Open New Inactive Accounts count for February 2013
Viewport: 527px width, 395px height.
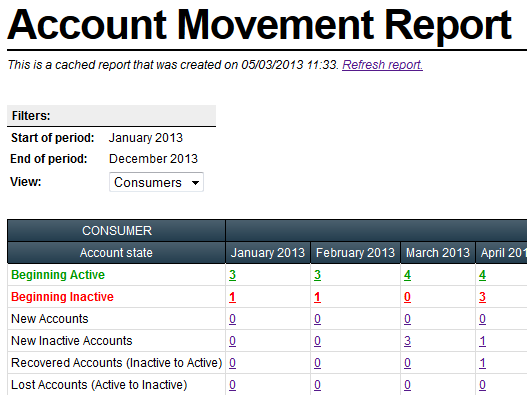[x=317, y=341]
